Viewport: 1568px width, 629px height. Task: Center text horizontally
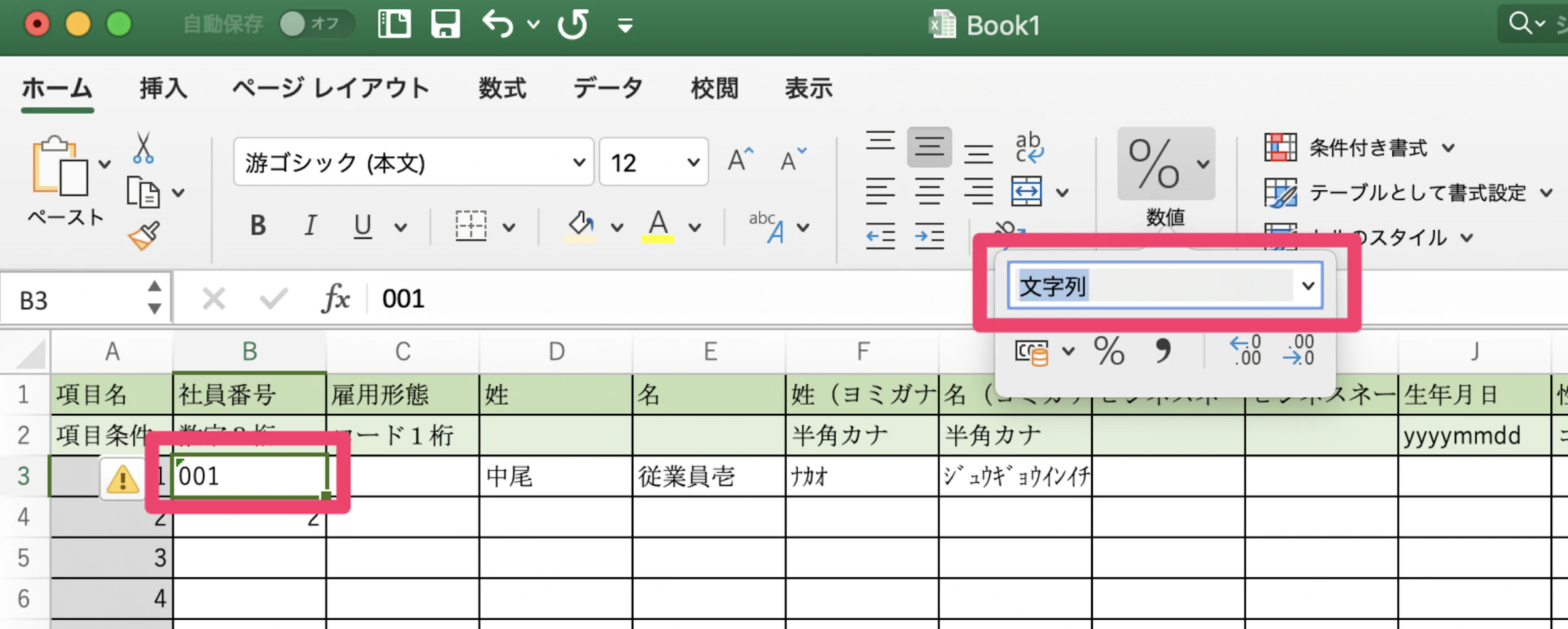[x=929, y=192]
